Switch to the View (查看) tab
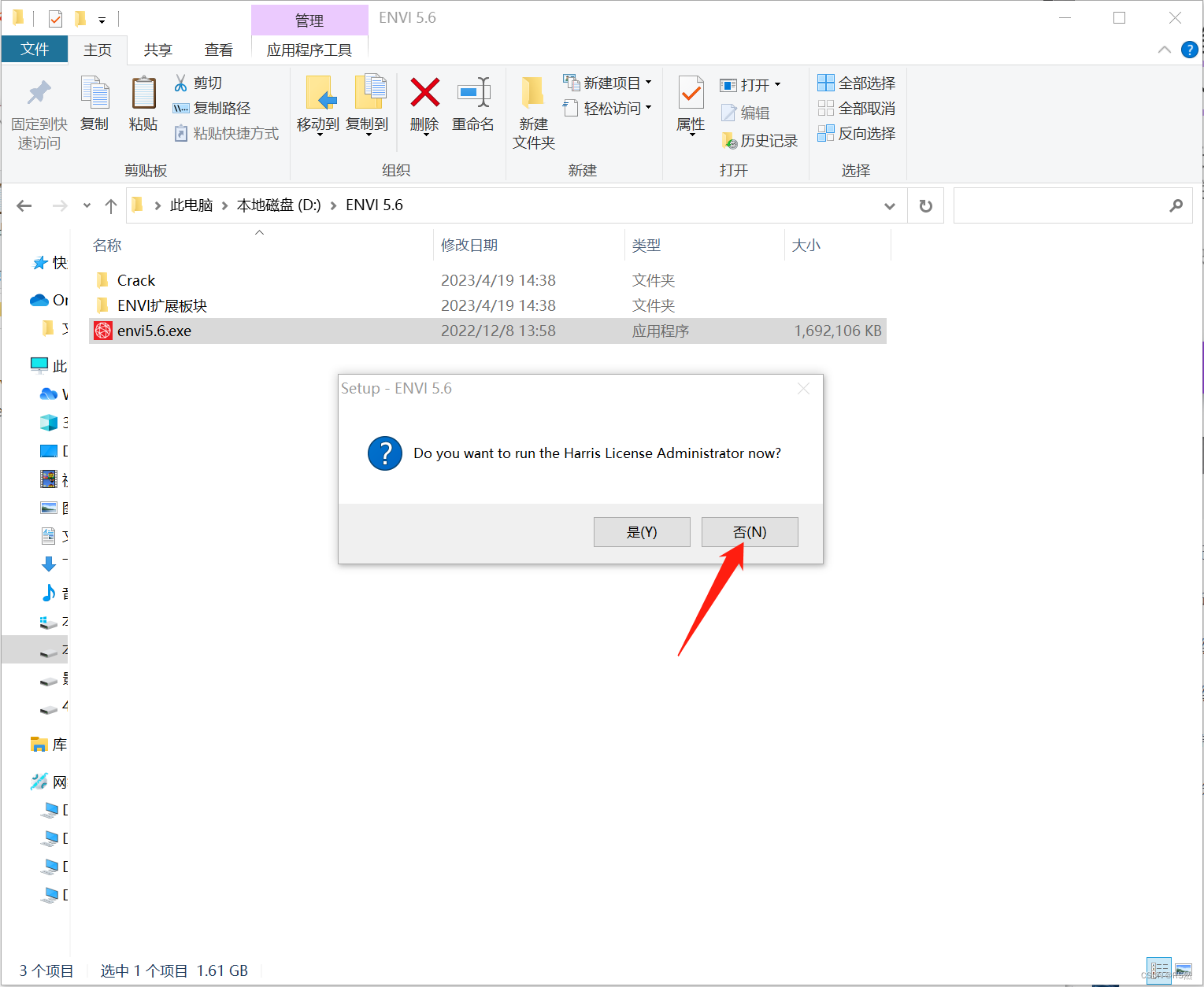This screenshot has width=1204, height=987. coord(219,50)
